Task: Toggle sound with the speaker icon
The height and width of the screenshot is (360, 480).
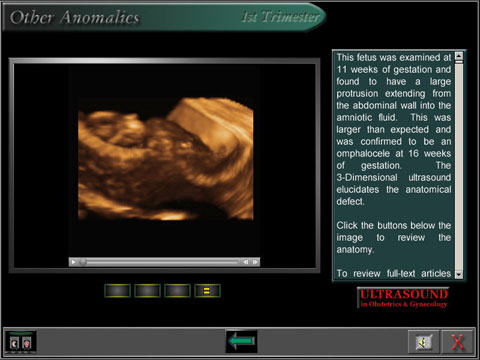Action: click(x=424, y=342)
